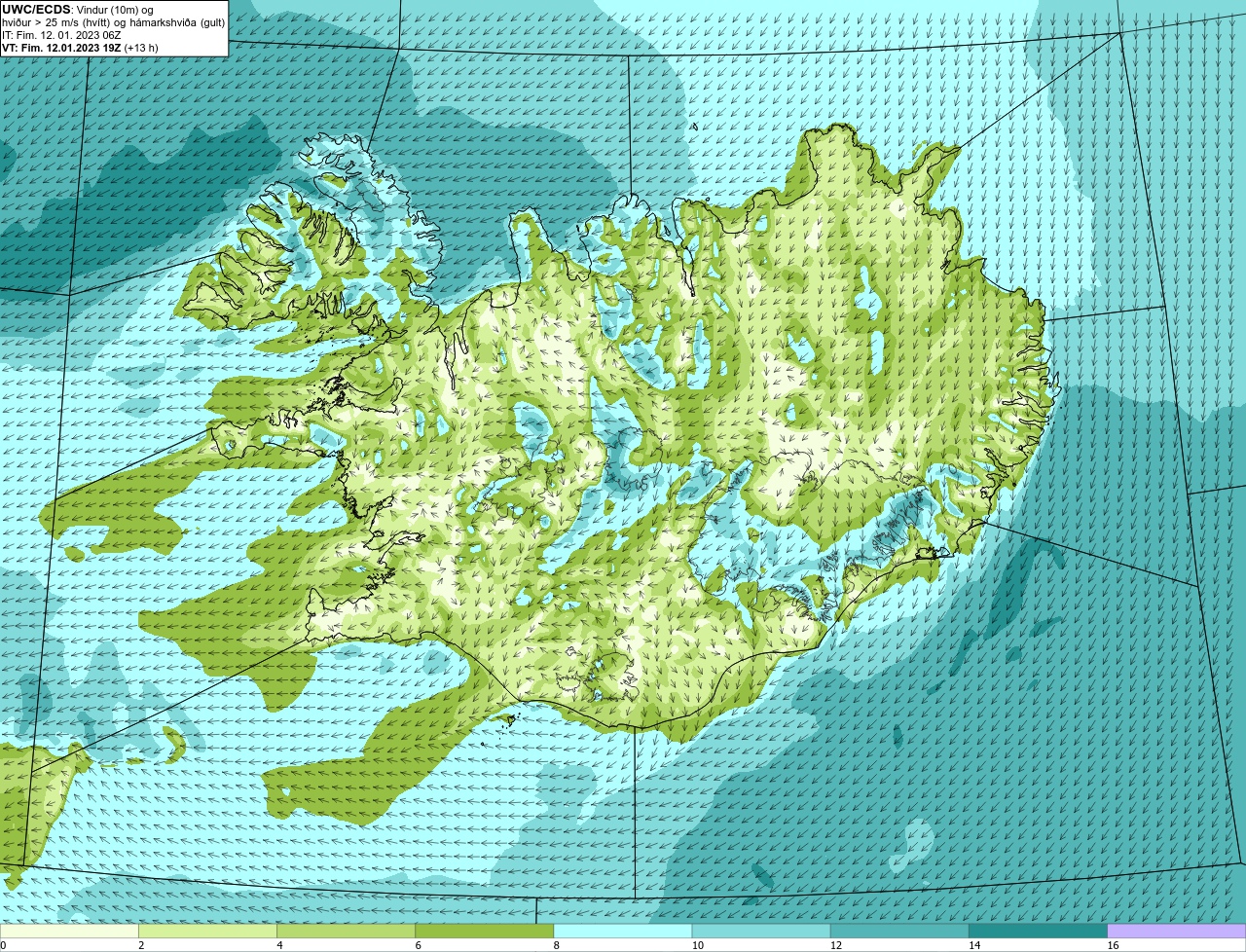Click the olive green 6–8 legend swatch
This screenshot has height=952, width=1246.
click(x=484, y=932)
